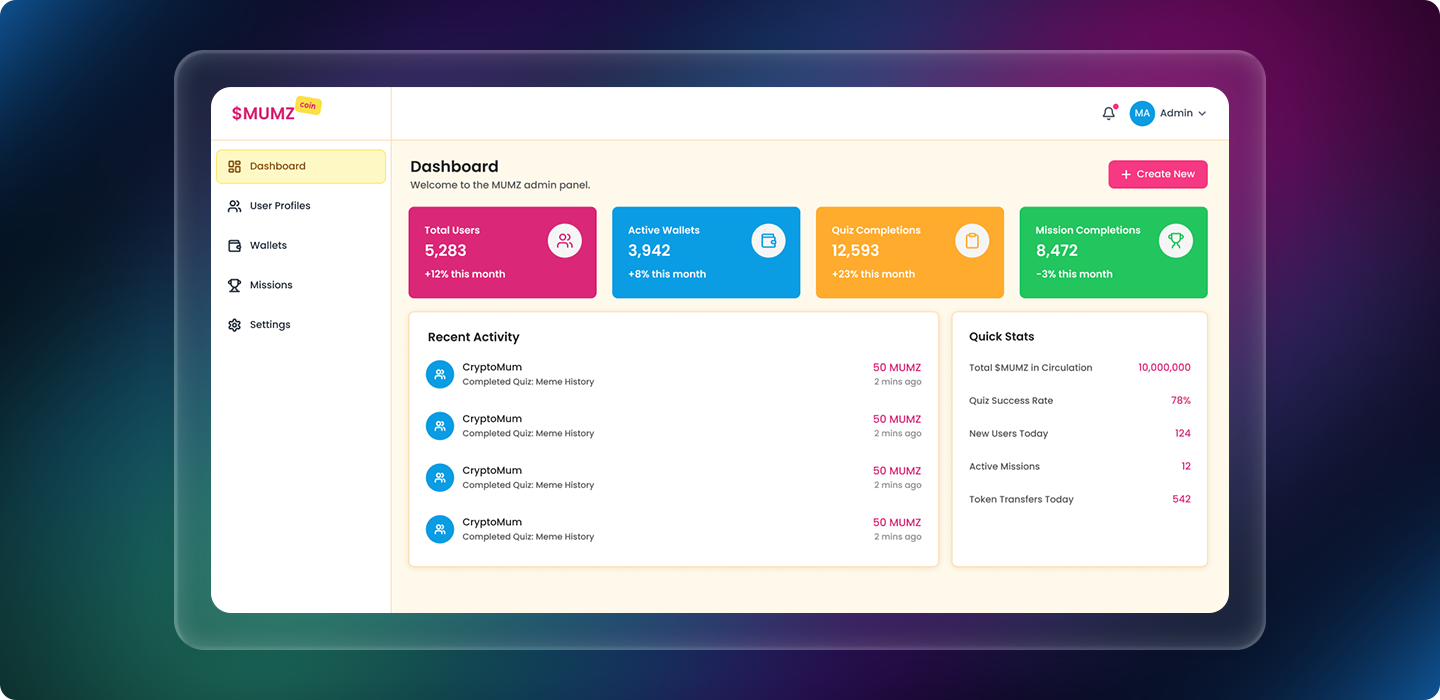The image size is (1440, 700).
Task: Click the Total $MUMZ in Circulation row
Action: pyautogui.click(x=1079, y=368)
